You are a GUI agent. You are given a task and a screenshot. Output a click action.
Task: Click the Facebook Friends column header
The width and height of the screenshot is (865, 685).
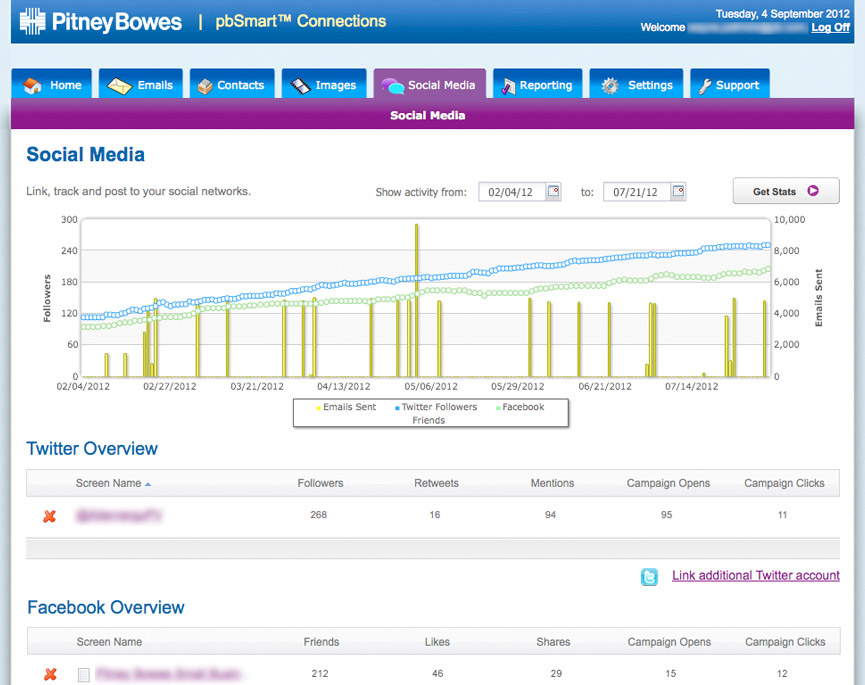pyautogui.click(x=321, y=642)
